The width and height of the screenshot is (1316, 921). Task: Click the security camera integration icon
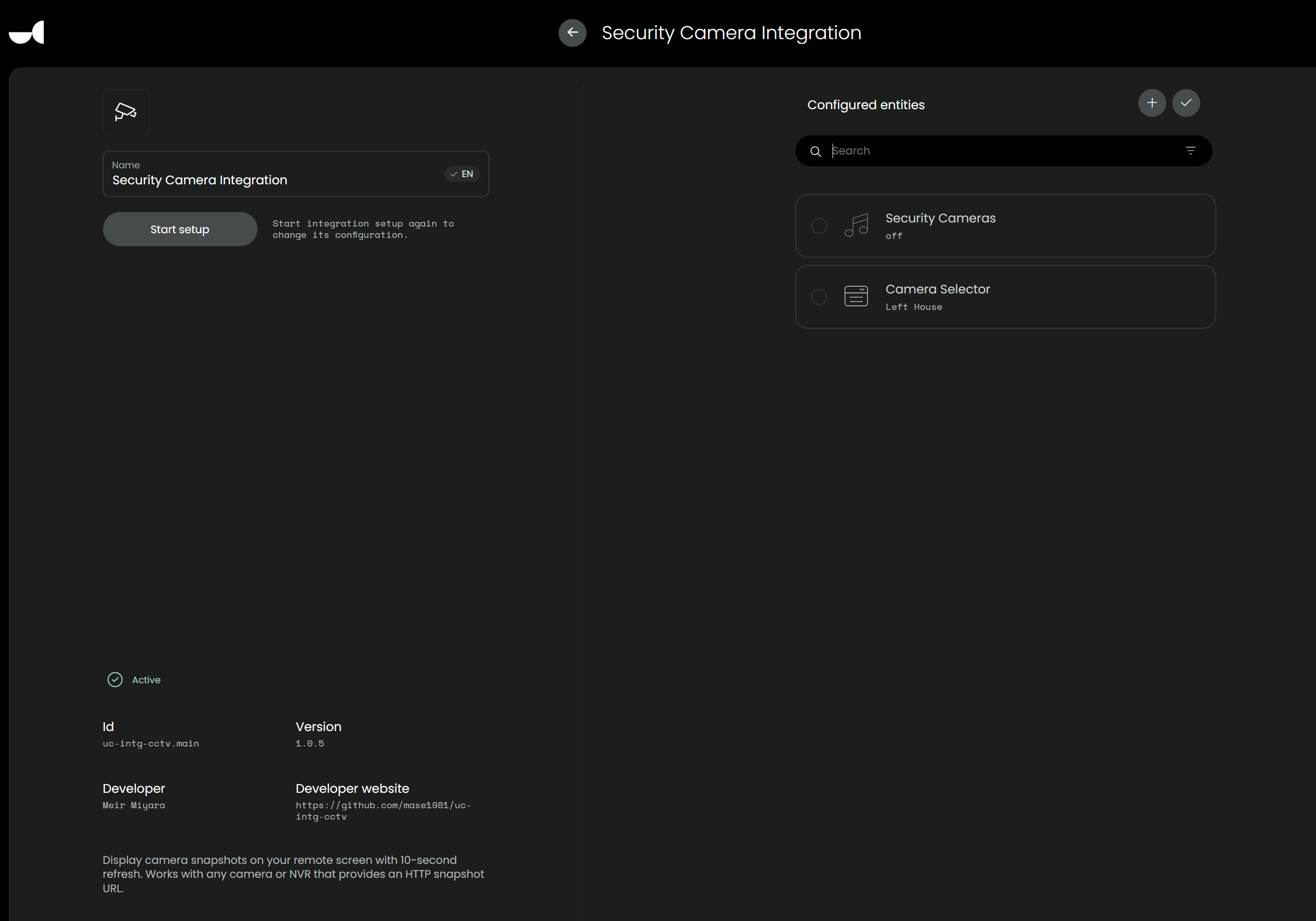[x=126, y=112]
